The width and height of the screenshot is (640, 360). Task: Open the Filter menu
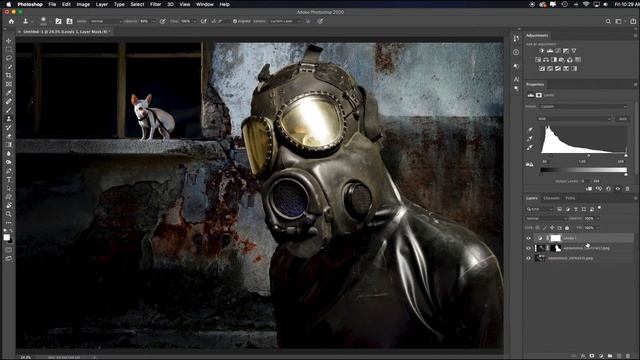156,4
